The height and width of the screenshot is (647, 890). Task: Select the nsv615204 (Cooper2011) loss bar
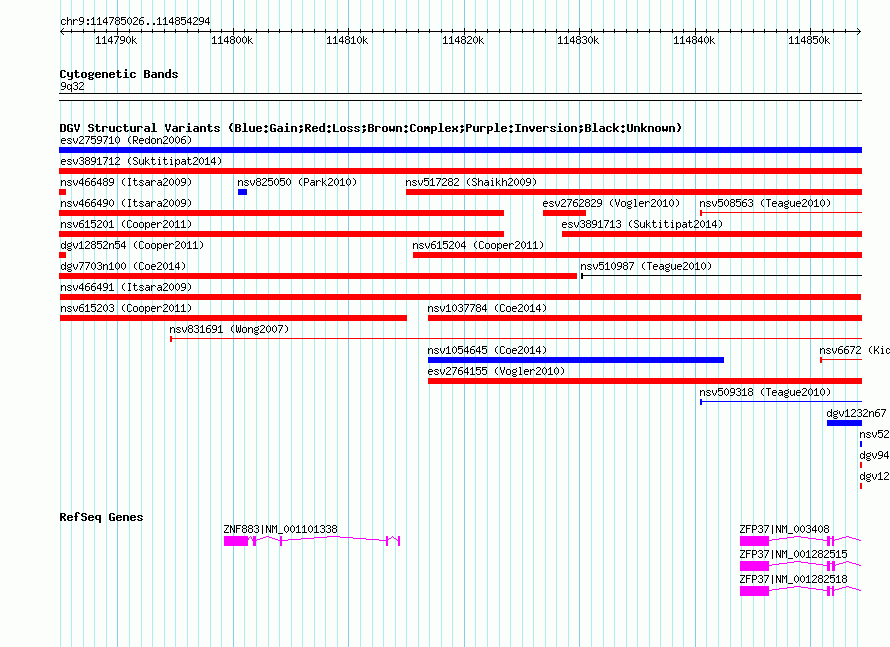(637, 255)
